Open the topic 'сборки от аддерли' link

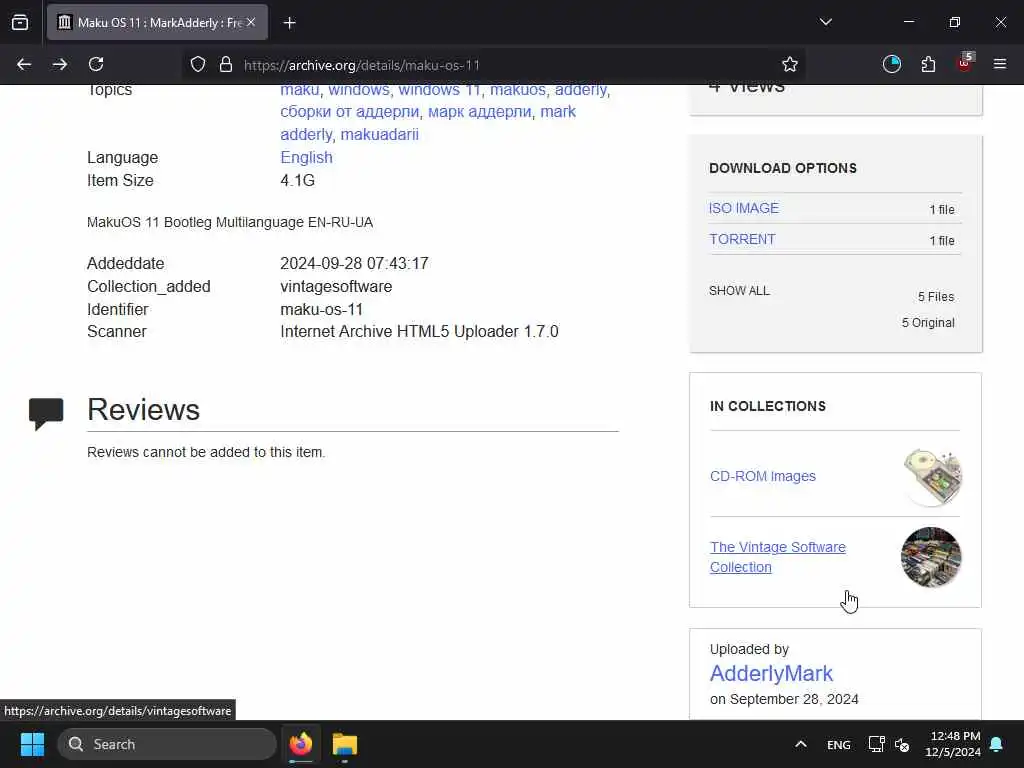tap(349, 112)
